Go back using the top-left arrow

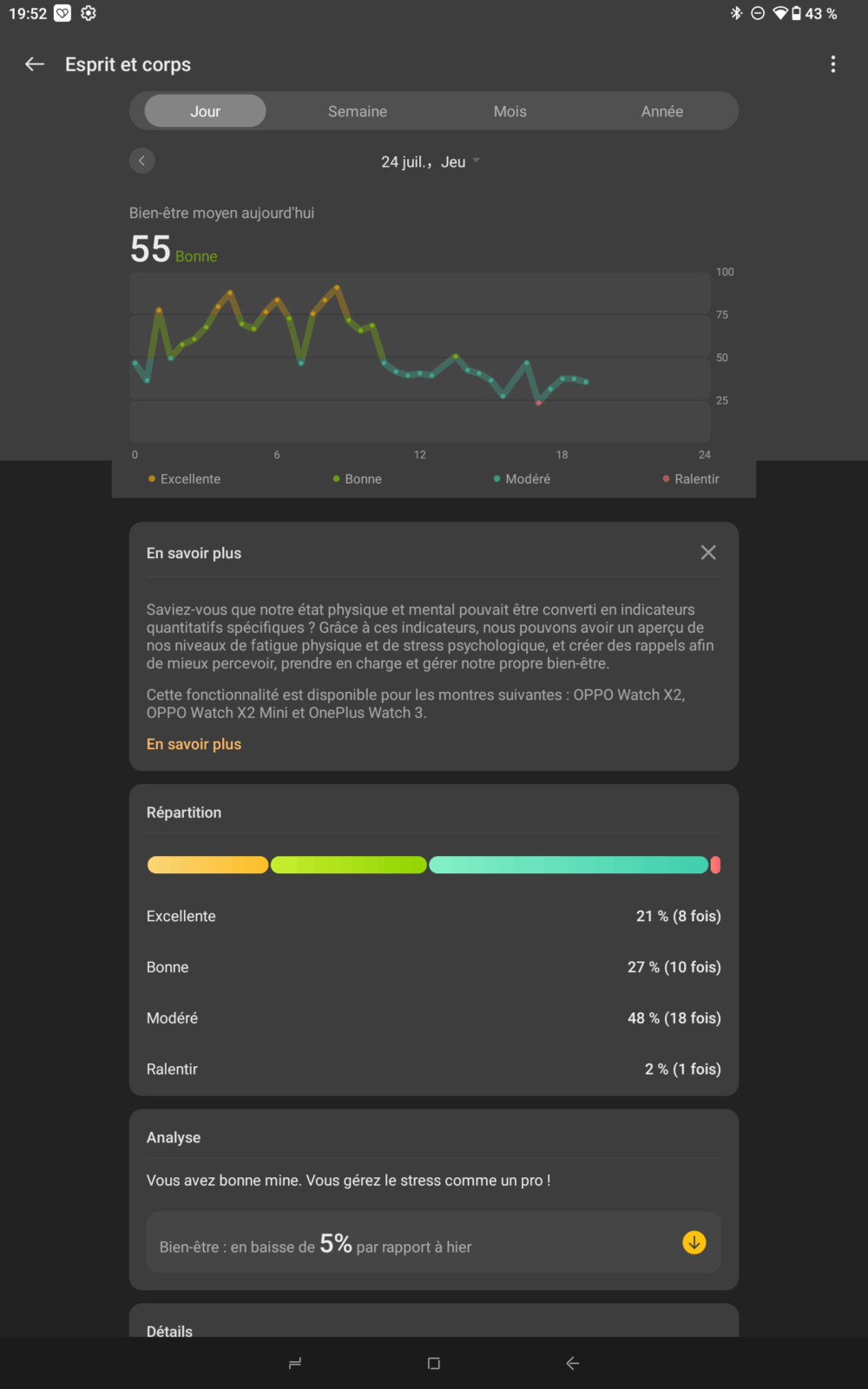coord(35,64)
